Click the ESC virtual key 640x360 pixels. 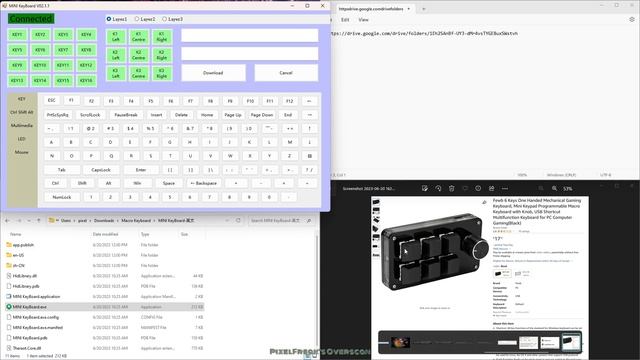click(51, 100)
